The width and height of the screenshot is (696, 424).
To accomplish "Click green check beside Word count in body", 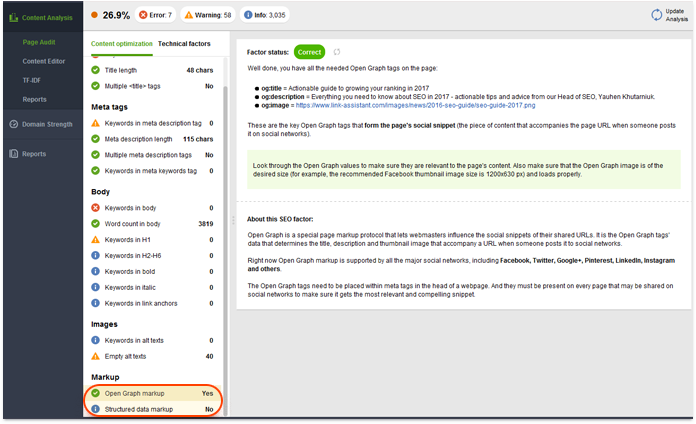I will 95,224.
